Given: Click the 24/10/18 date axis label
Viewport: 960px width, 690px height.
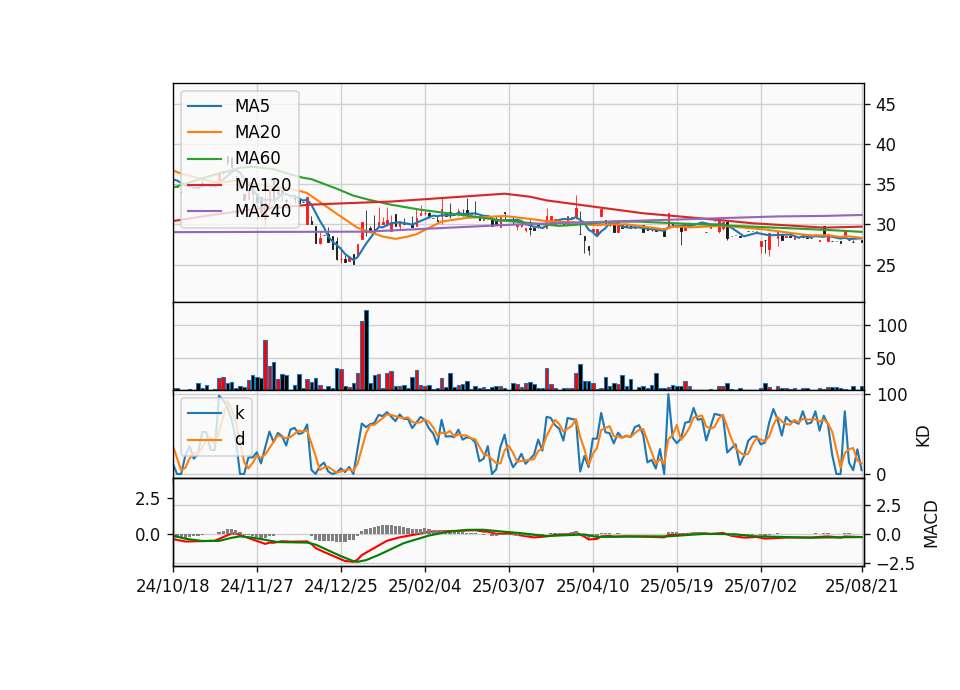Looking at the screenshot, I should coord(173,586).
